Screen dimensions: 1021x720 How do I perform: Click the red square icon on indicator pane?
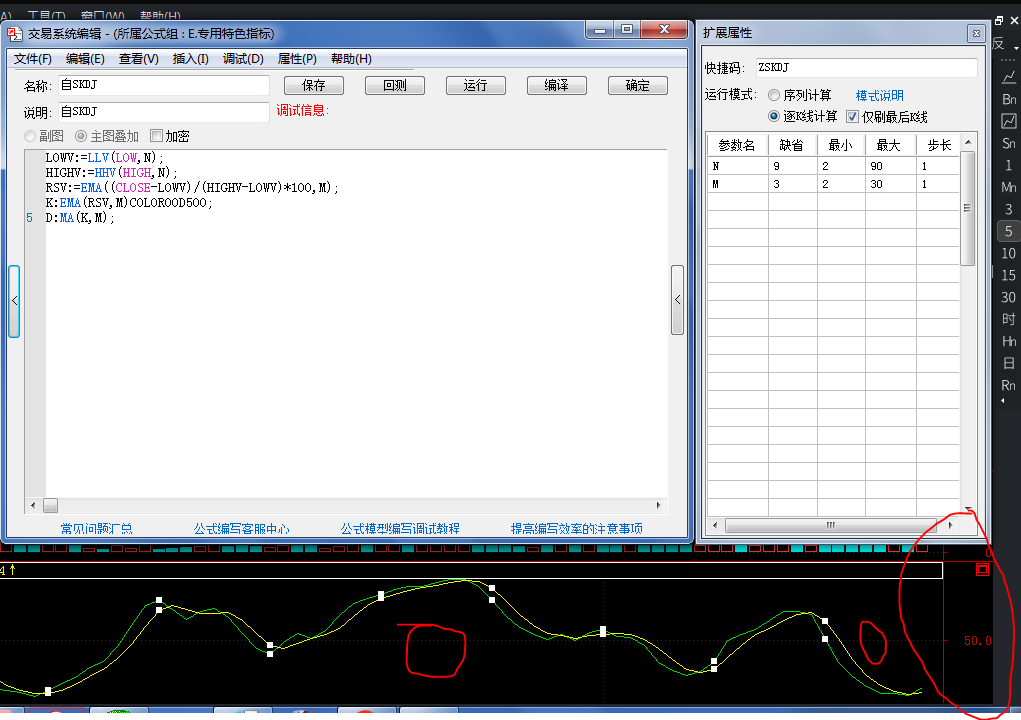[x=983, y=570]
